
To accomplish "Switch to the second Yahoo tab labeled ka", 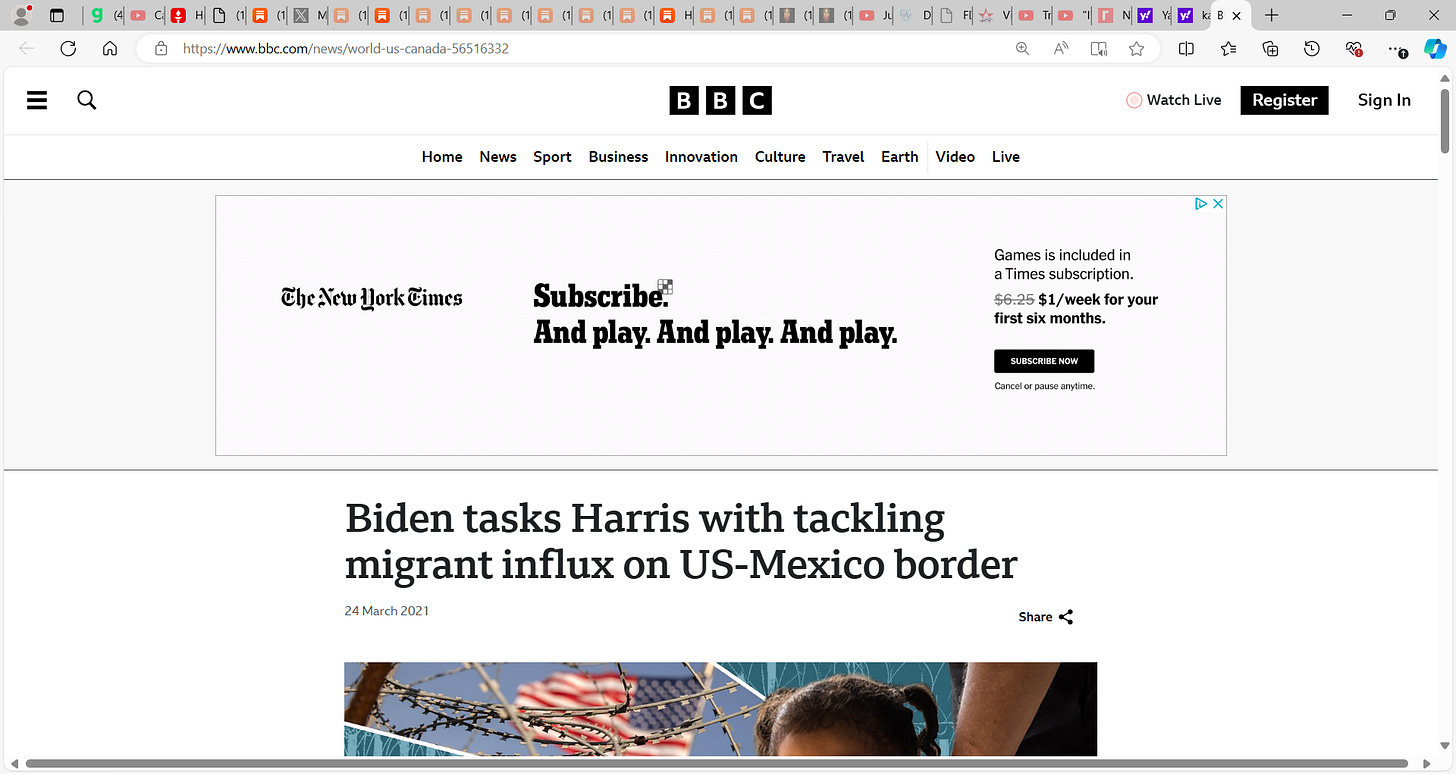I will tap(1193, 15).
